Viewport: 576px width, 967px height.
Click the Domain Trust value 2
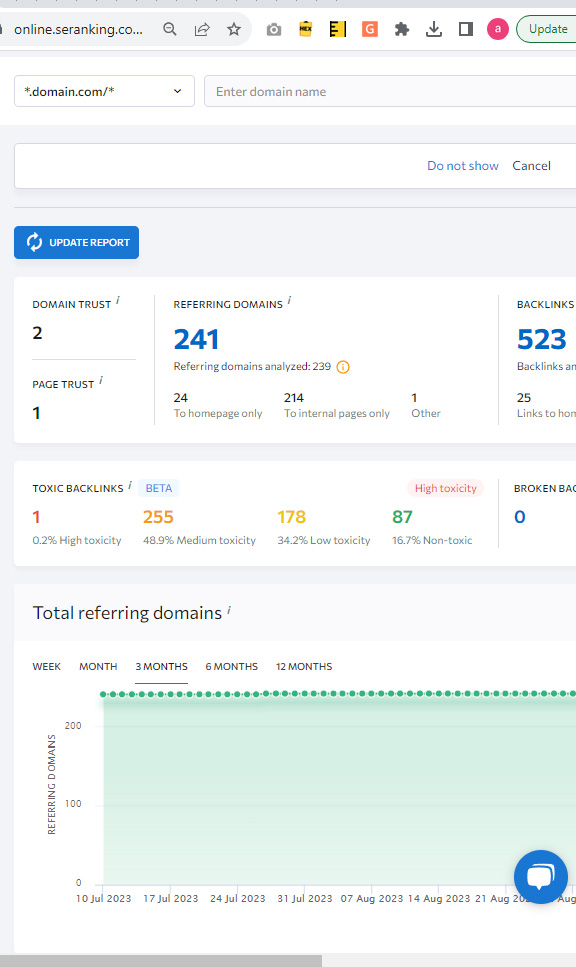(x=37, y=333)
